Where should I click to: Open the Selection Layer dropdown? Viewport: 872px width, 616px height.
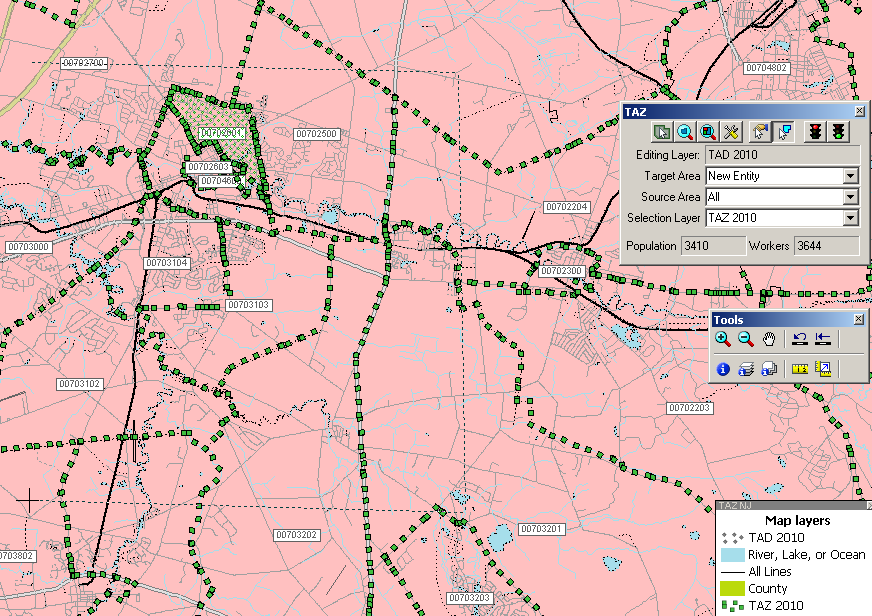pos(850,218)
